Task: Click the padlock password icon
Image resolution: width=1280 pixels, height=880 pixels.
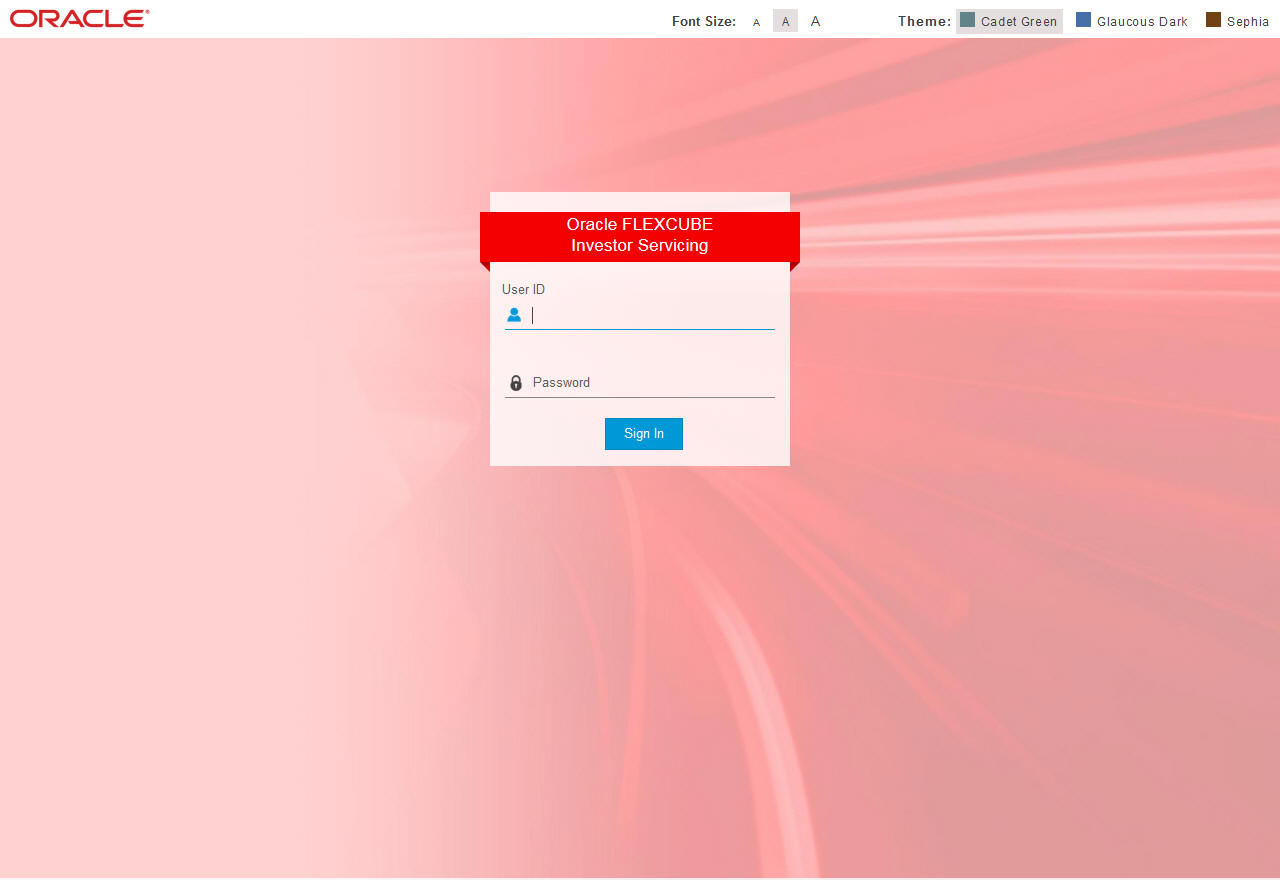Action: tap(516, 383)
